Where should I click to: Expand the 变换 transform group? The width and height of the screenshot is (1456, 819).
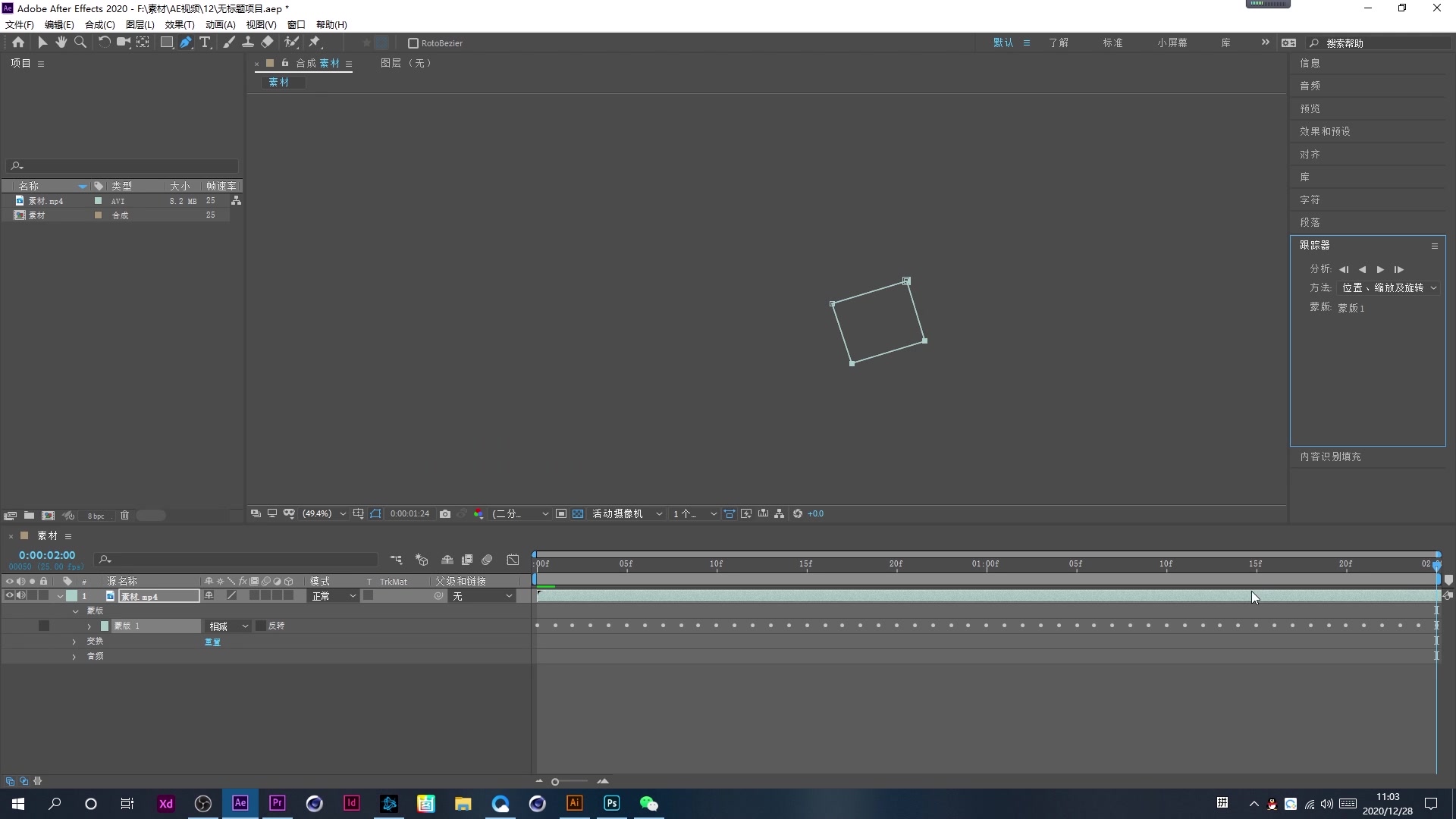pos(74,642)
